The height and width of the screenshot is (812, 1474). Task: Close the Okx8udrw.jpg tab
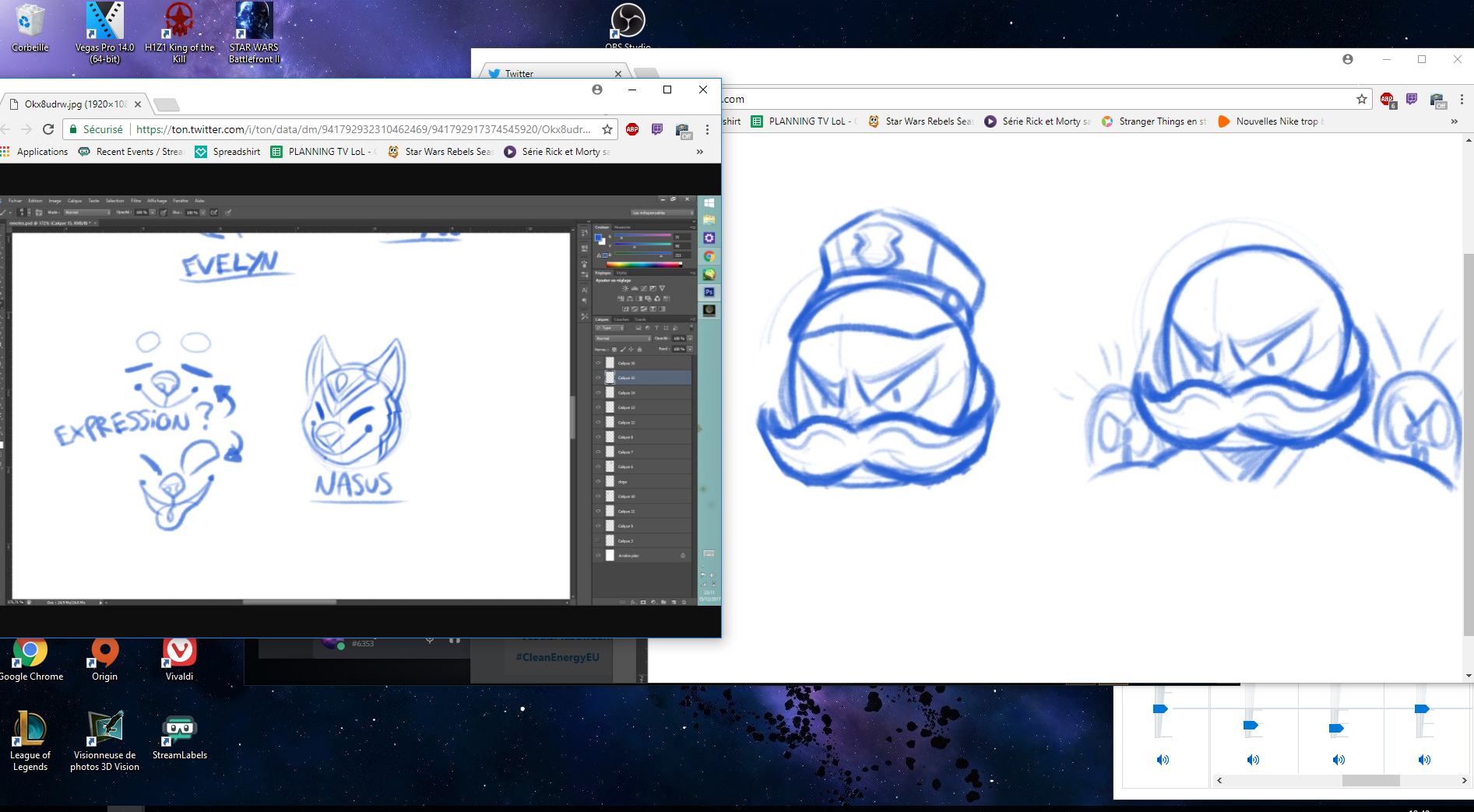138,104
